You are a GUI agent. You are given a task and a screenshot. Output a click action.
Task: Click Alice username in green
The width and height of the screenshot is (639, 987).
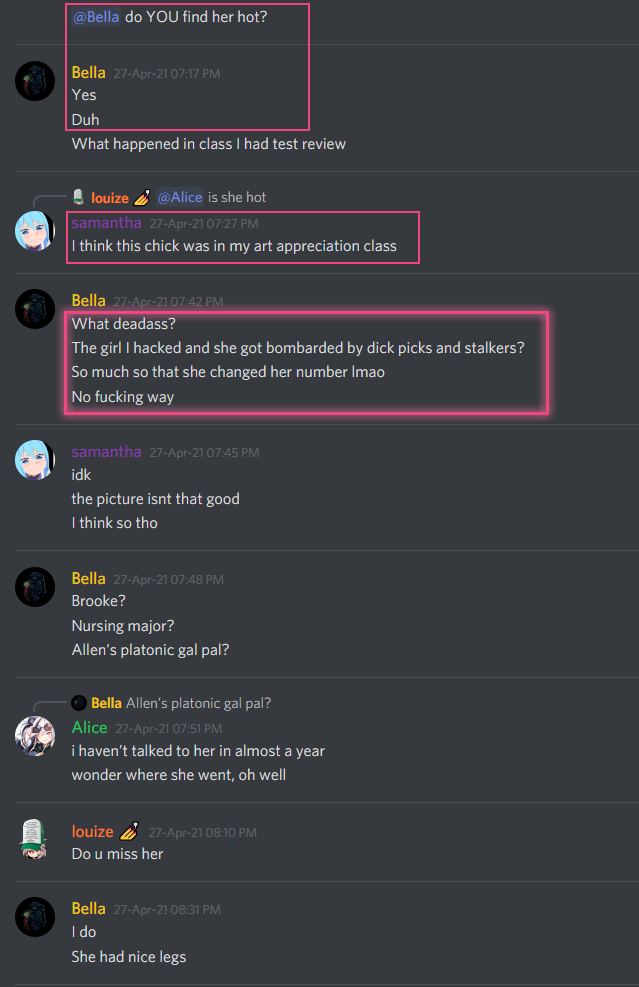[89, 728]
